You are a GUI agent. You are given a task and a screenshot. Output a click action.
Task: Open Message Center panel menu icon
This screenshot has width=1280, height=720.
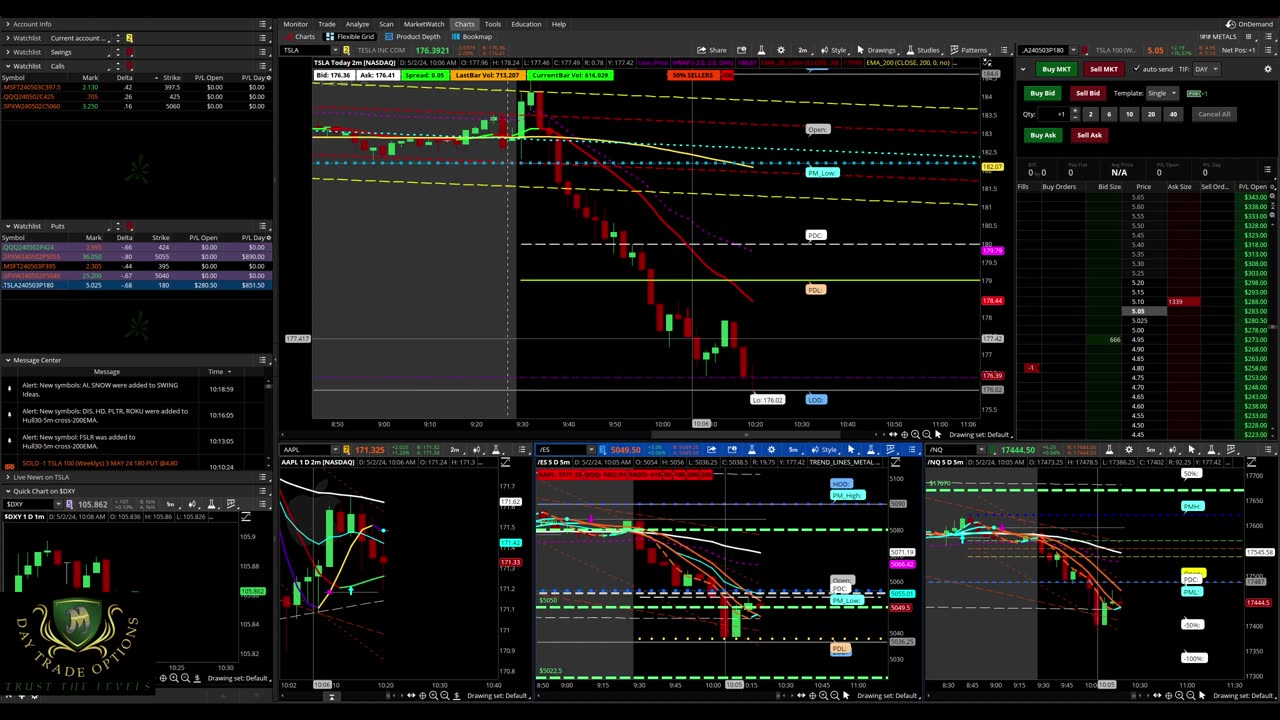(263, 360)
